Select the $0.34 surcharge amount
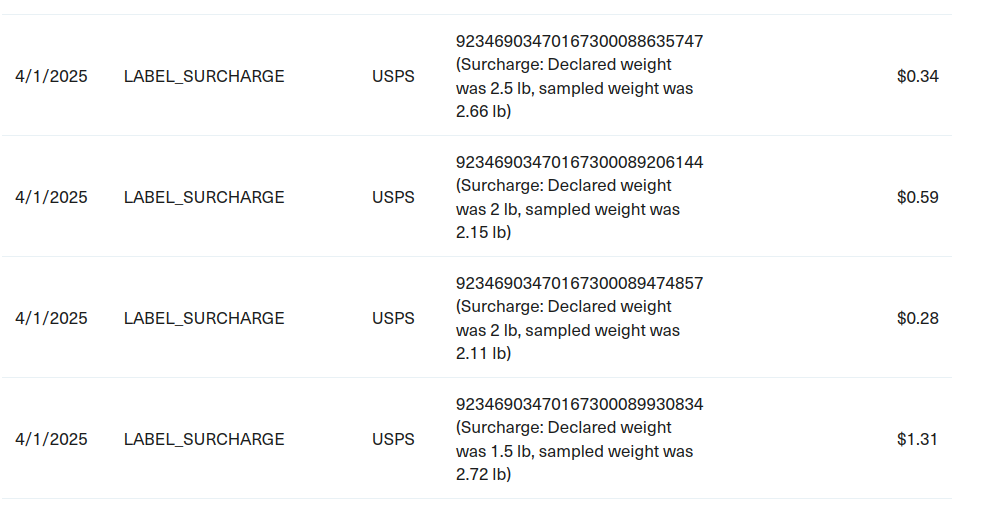Screen dimensions: 983x510 pyautogui.click(x=917, y=76)
